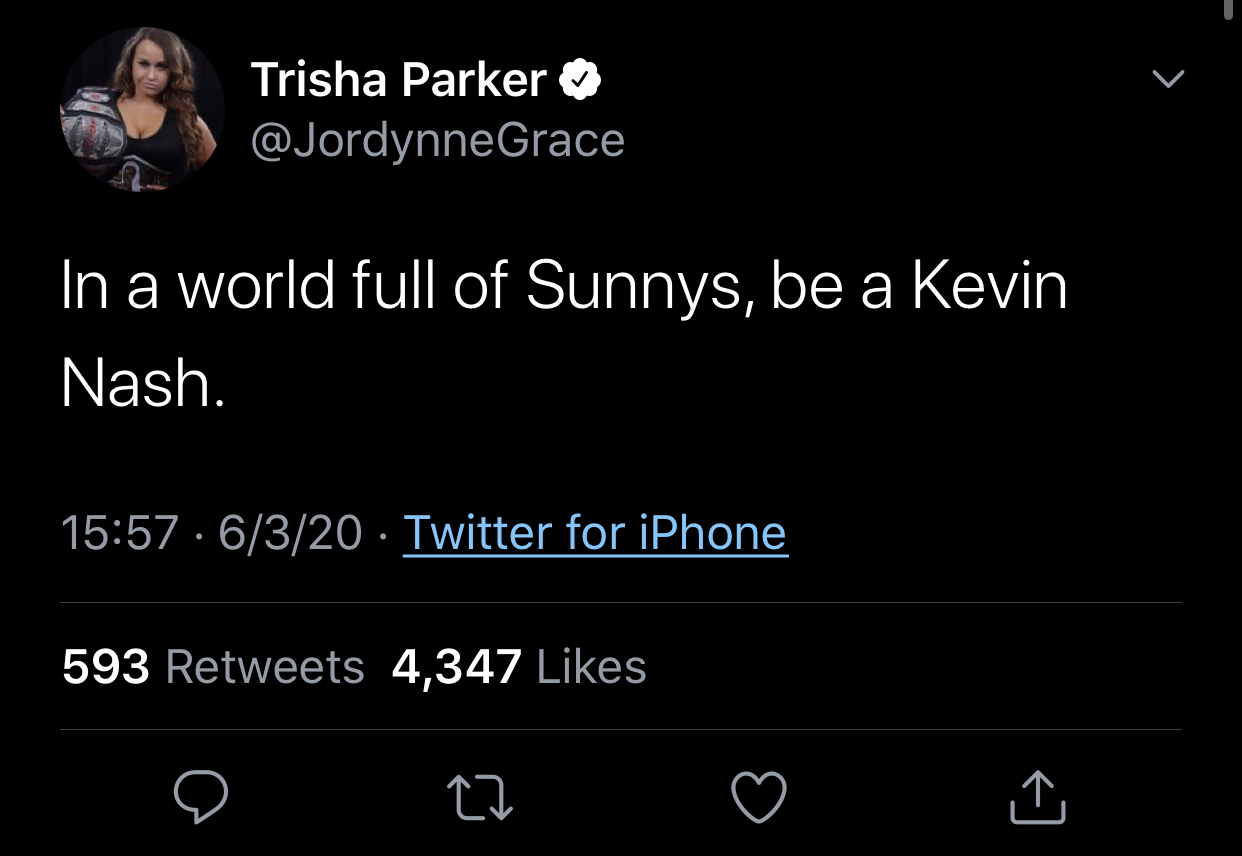The width and height of the screenshot is (1242, 856).
Task: Open the profile picture avatar
Action: click(142, 109)
